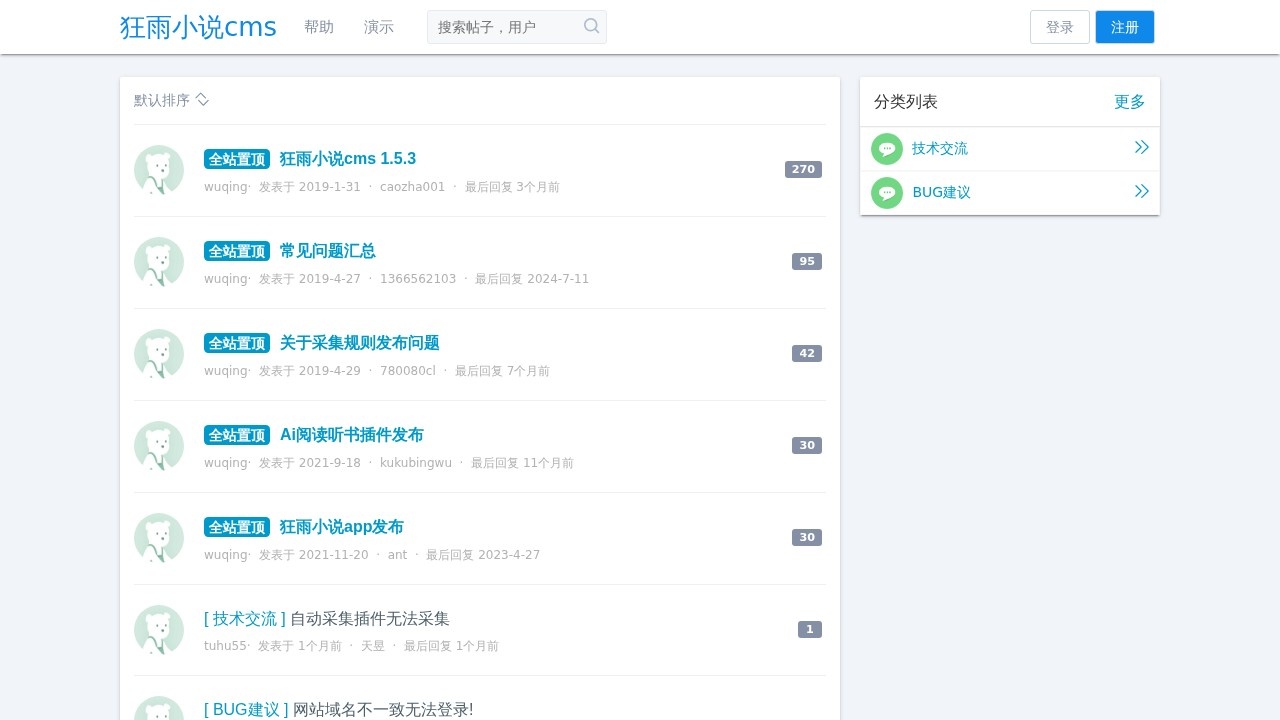Expand BUG建议 using its double-chevron arrow
The image size is (1280, 720).
click(x=1141, y=191)
